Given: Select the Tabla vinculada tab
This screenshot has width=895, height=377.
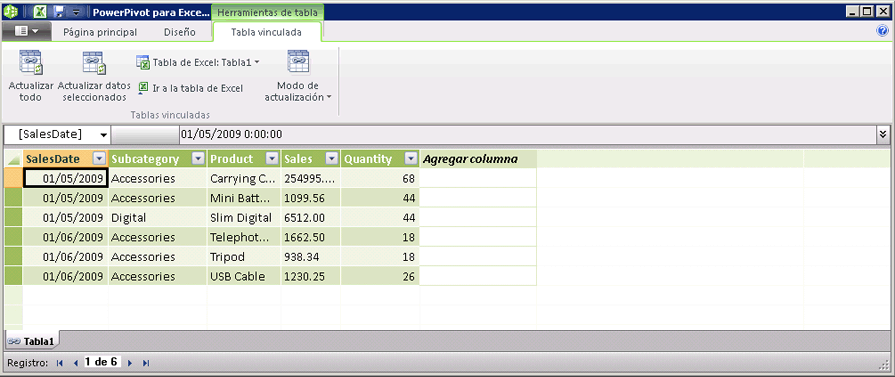Looking at the screenshot, I should pyautogui.click(x=267, y=33).
